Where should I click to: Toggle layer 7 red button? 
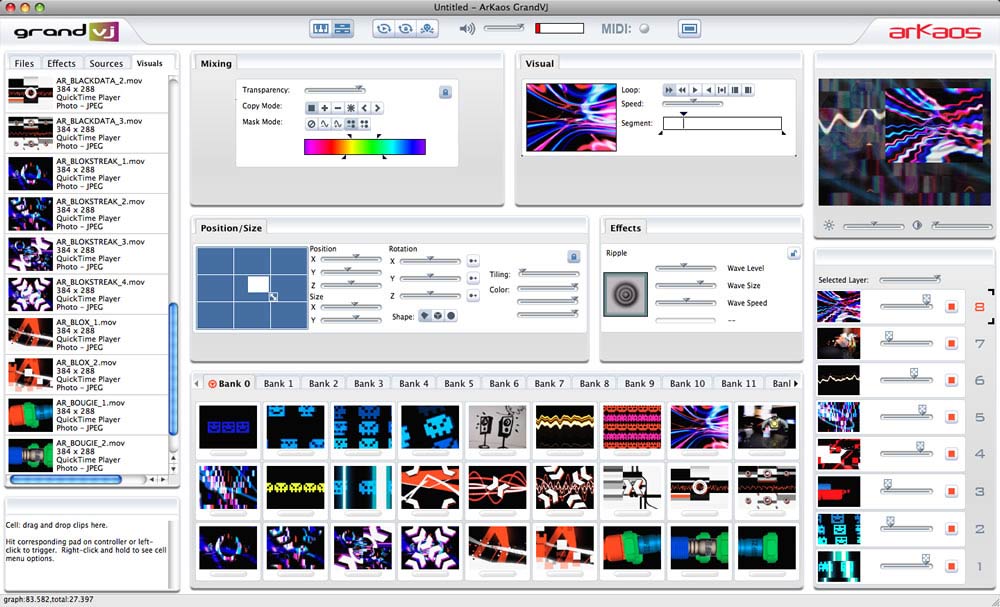coord(951,344)
